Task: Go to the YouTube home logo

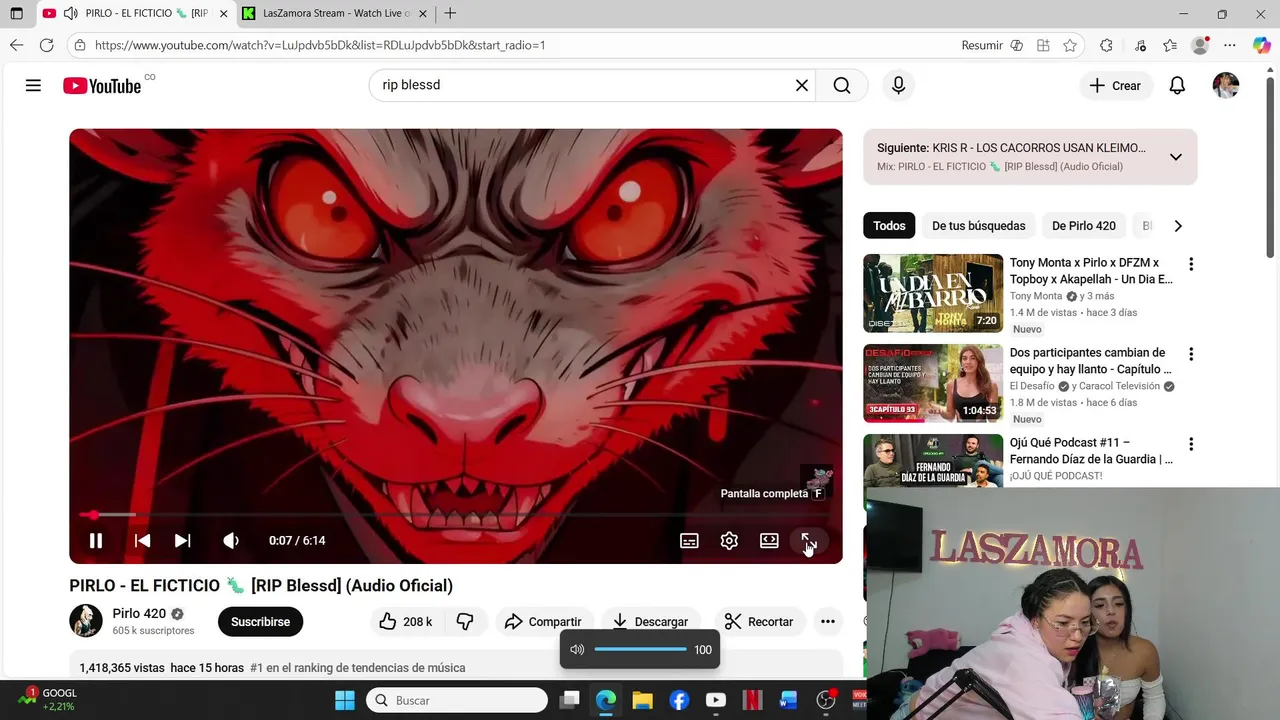Action: tap(102, 86)
